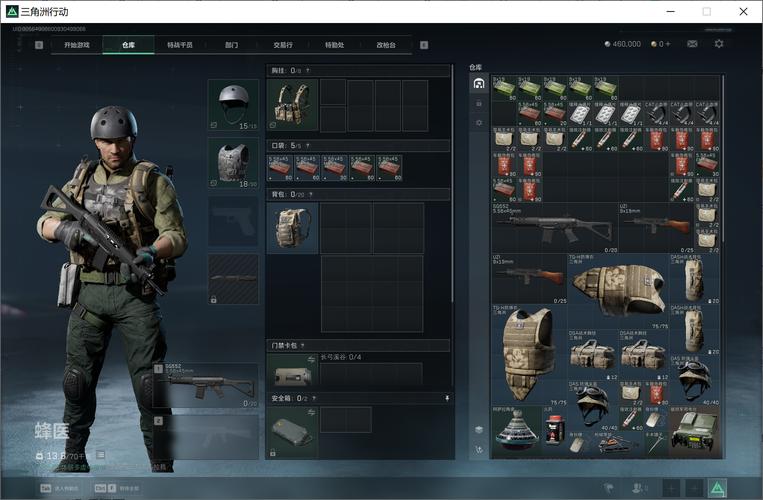The width and height of the screenshot is (763, 500).
Task: Open the mail envelope icon
Action: click(692, 44)
